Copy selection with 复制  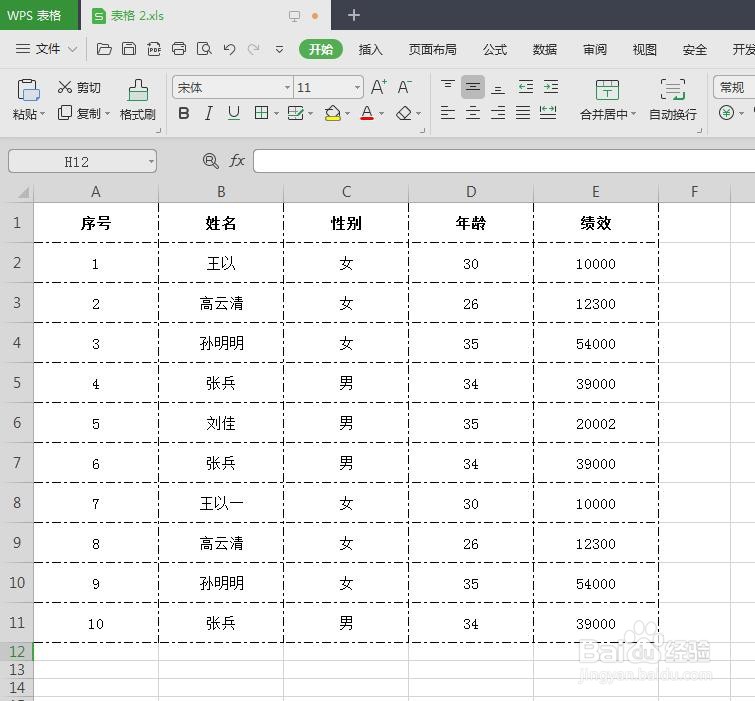click(x=79, y=113)
